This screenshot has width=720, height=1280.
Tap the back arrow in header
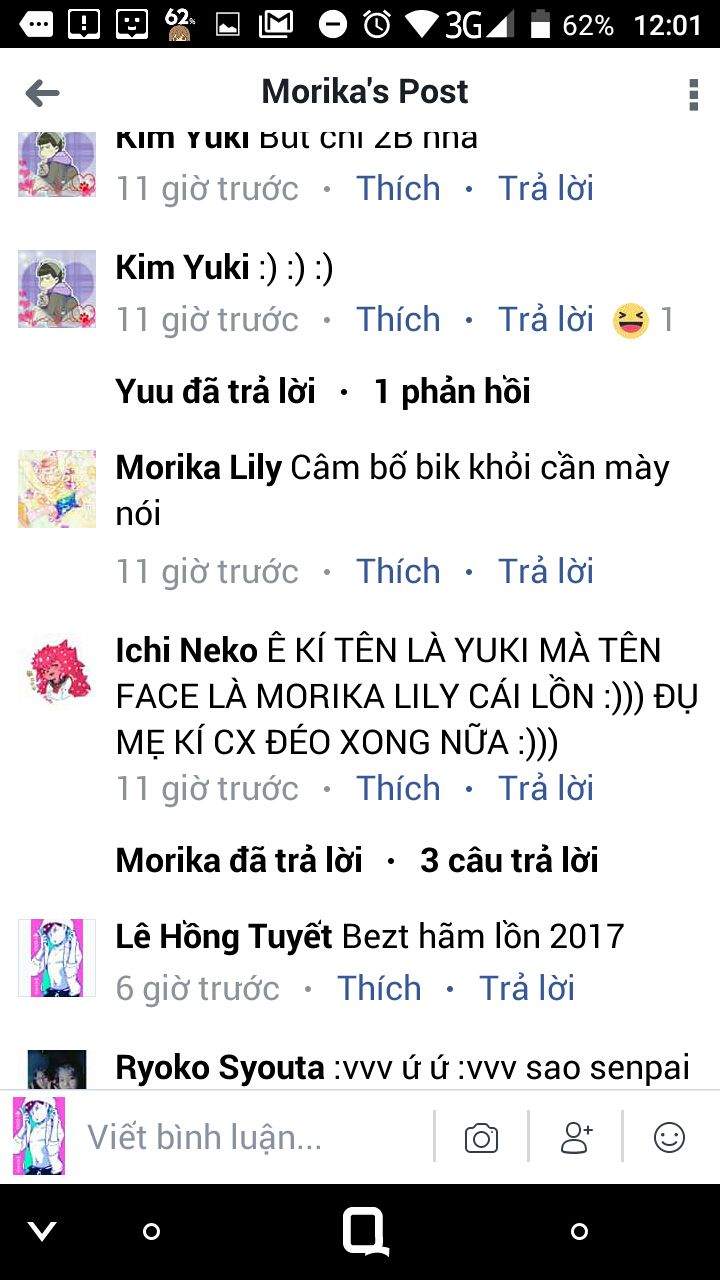coord(42,93)
